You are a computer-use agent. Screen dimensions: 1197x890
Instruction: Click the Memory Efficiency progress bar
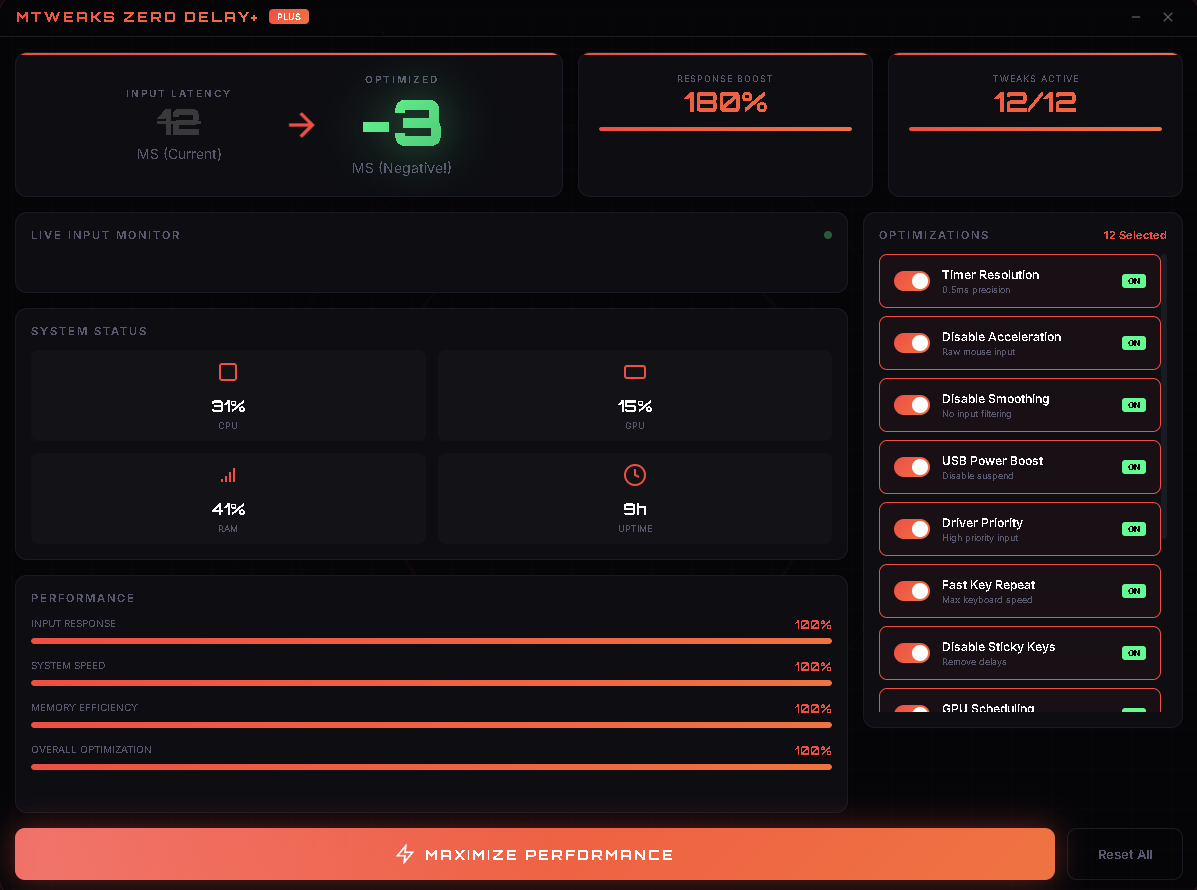click(x=431, y=725)
